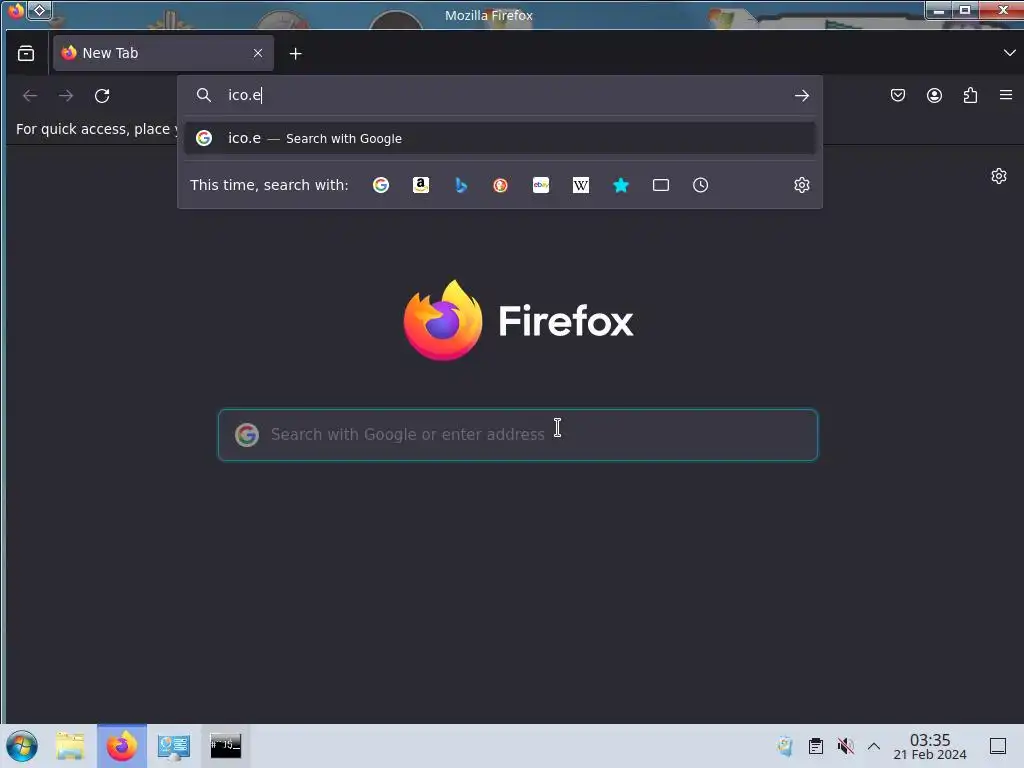The height and width of the screenshot is (768, 1024).
Task: Minimize the Mozilla Firefox window
Action: tap(939, 10)
